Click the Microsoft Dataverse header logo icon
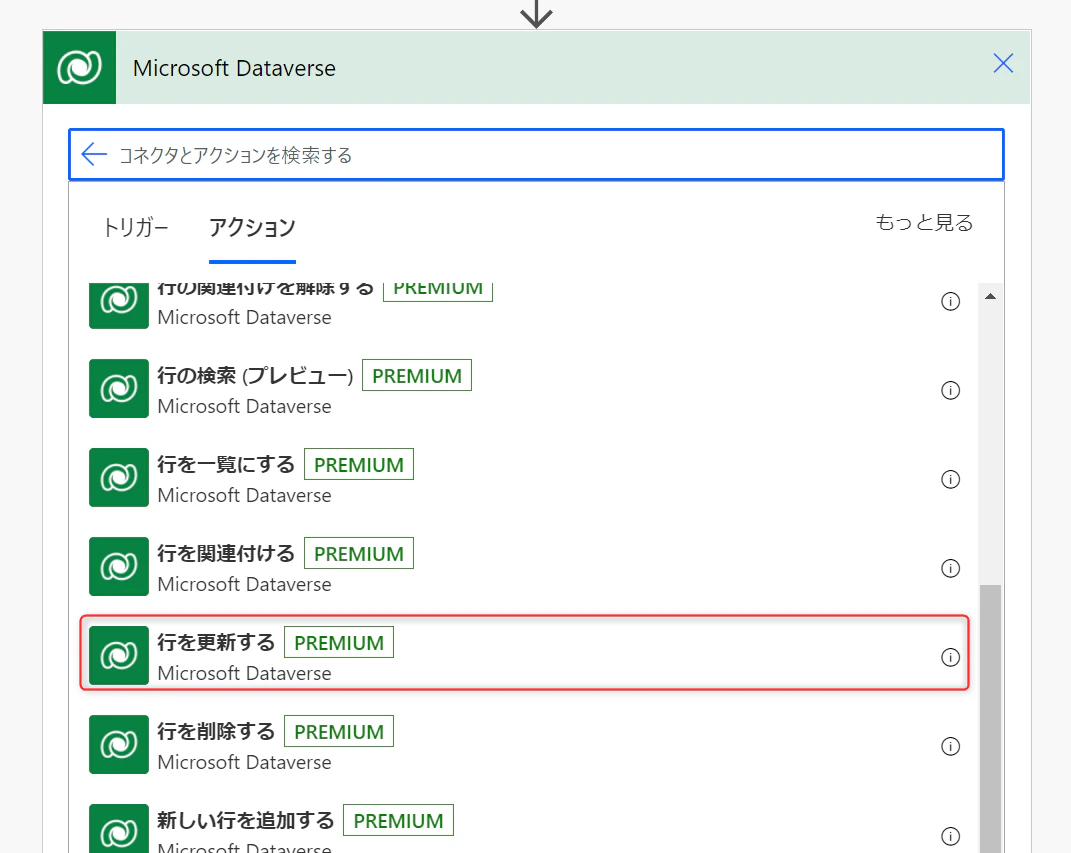This screenshot has width=1071, height=853. pyautogui.click(x=79, y=68)
